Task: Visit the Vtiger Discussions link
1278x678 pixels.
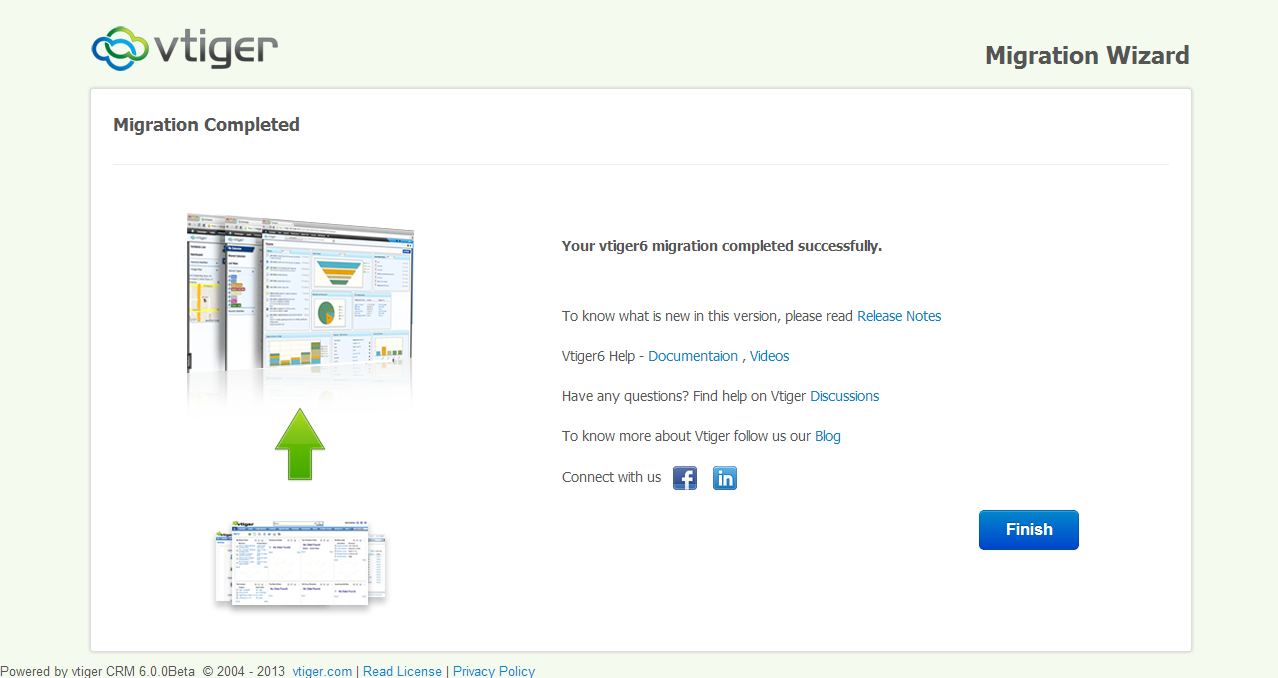Action: [844, 396]
